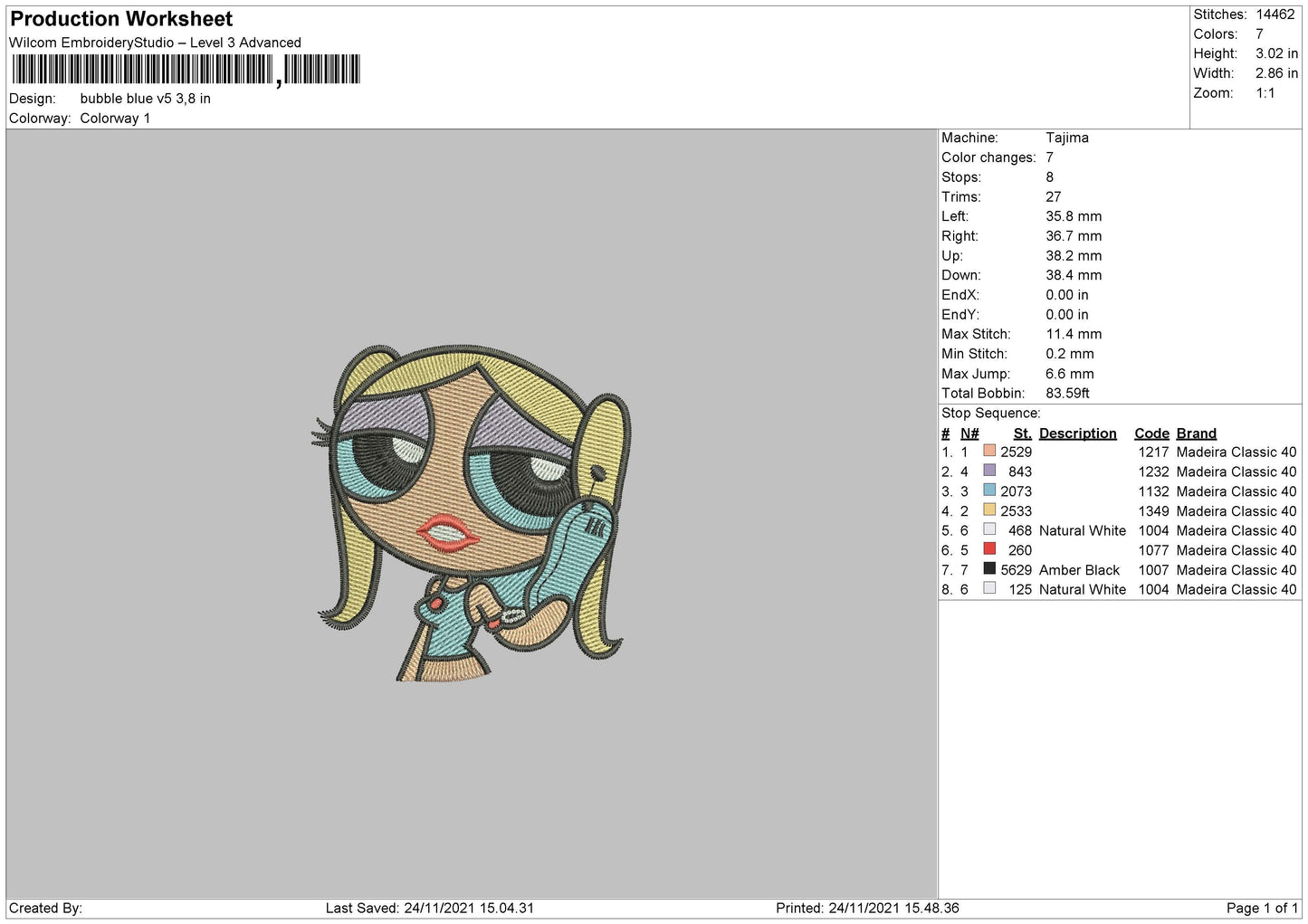The image size is (1308, 924).
Task: Click the N# column header
Action: coord(969,433)
